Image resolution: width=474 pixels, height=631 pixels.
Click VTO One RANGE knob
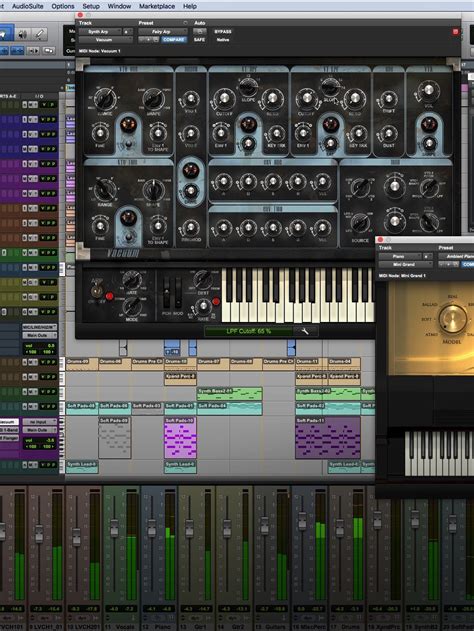click(105, 99)
